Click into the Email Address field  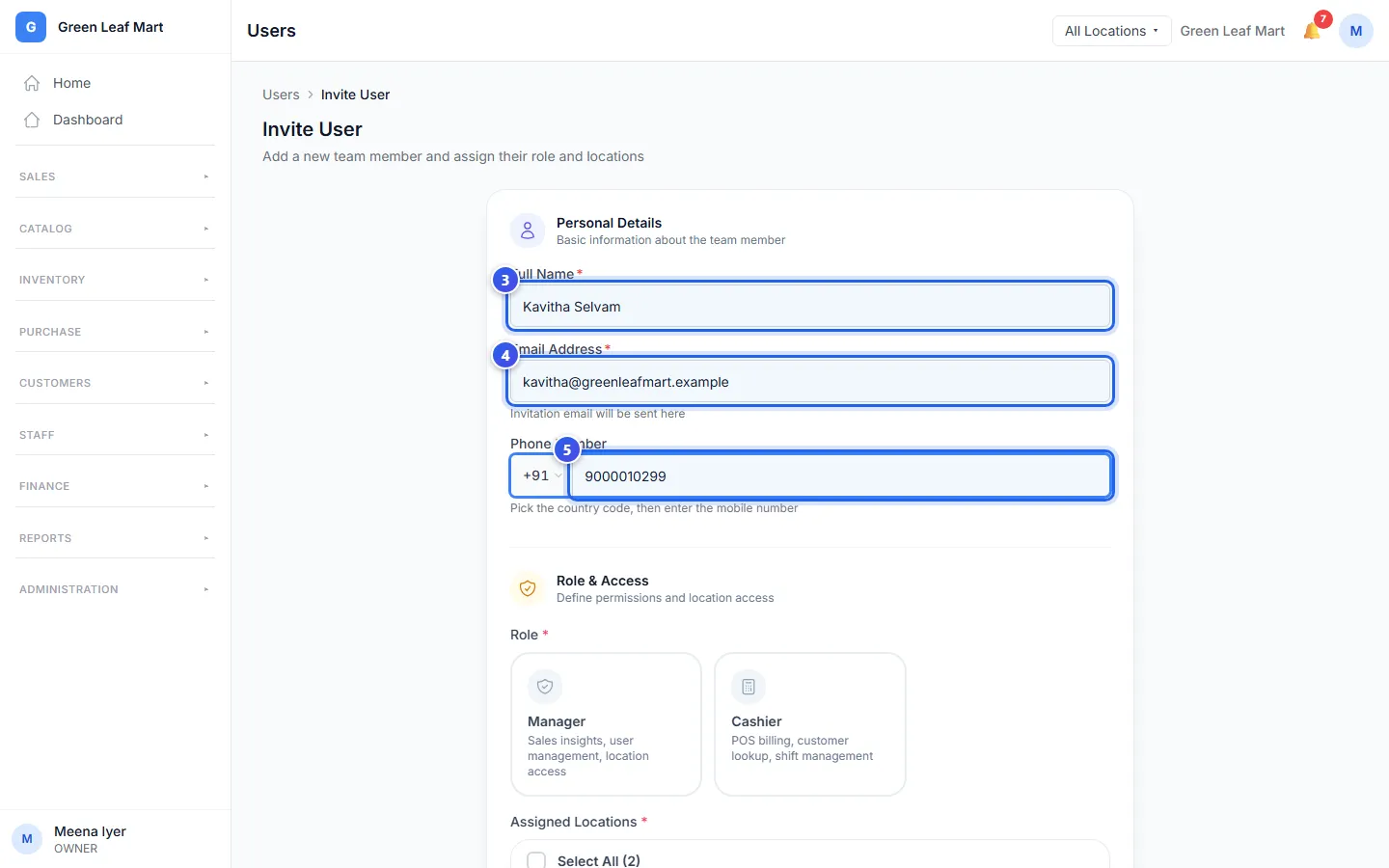tap(810, 382)
